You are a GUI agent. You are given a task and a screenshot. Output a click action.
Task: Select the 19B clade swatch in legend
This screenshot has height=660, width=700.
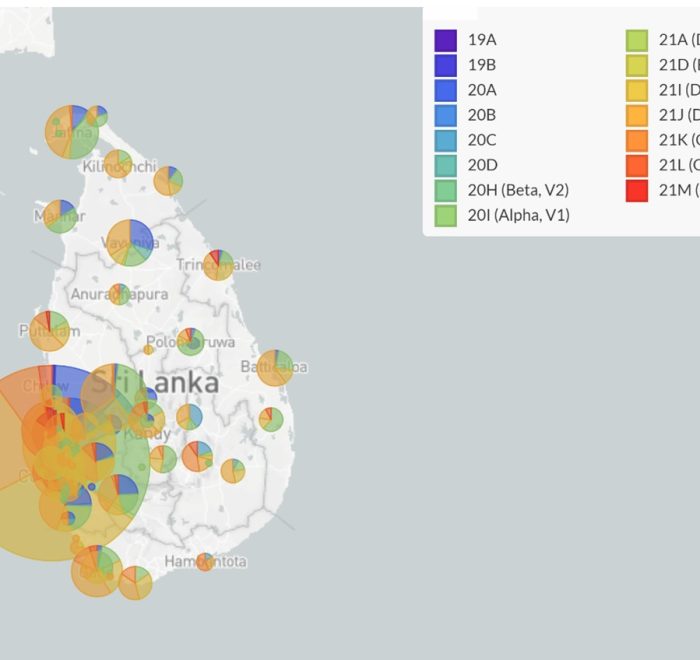click(x=445, y=65)
